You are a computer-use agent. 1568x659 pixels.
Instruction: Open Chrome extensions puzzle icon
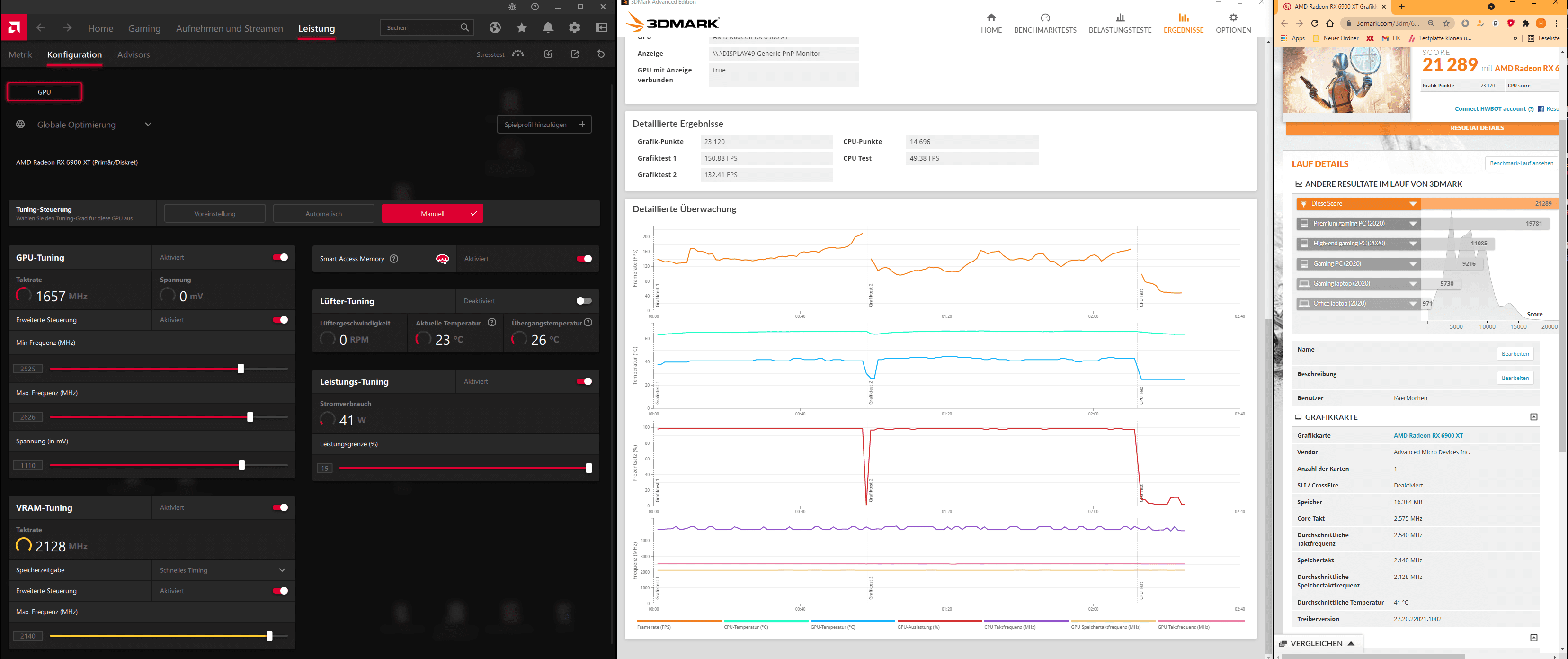click(x=1525, y=23)
